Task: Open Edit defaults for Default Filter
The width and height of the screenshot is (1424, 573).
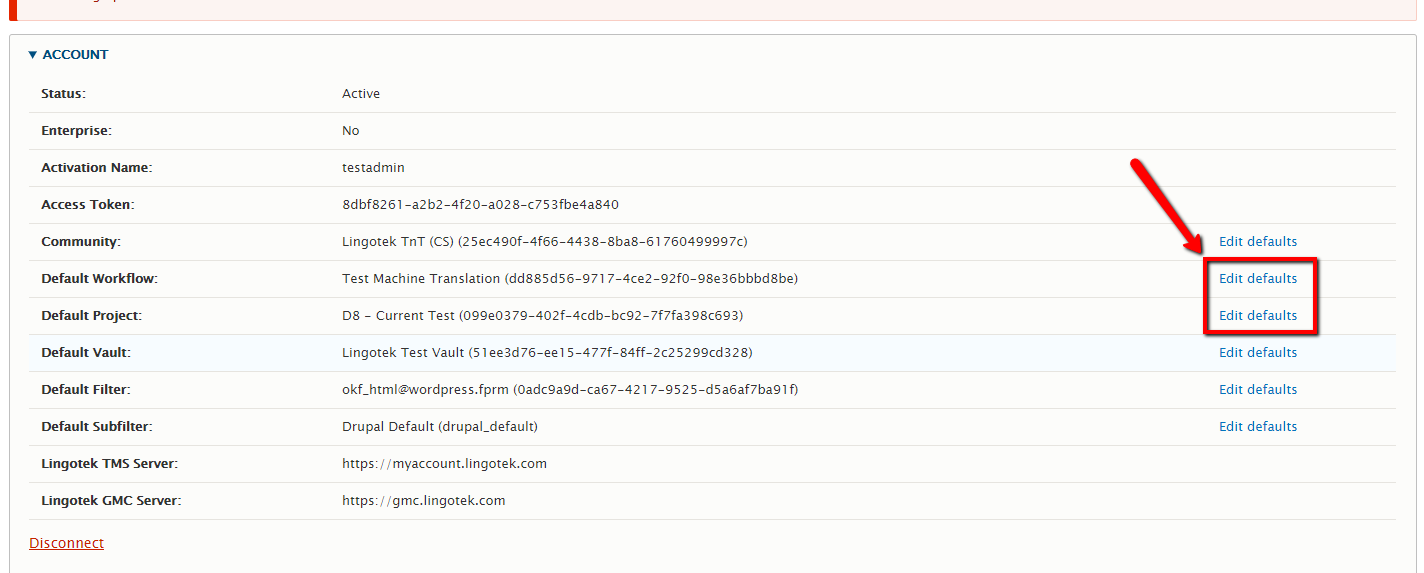Action: point(1257,389)
